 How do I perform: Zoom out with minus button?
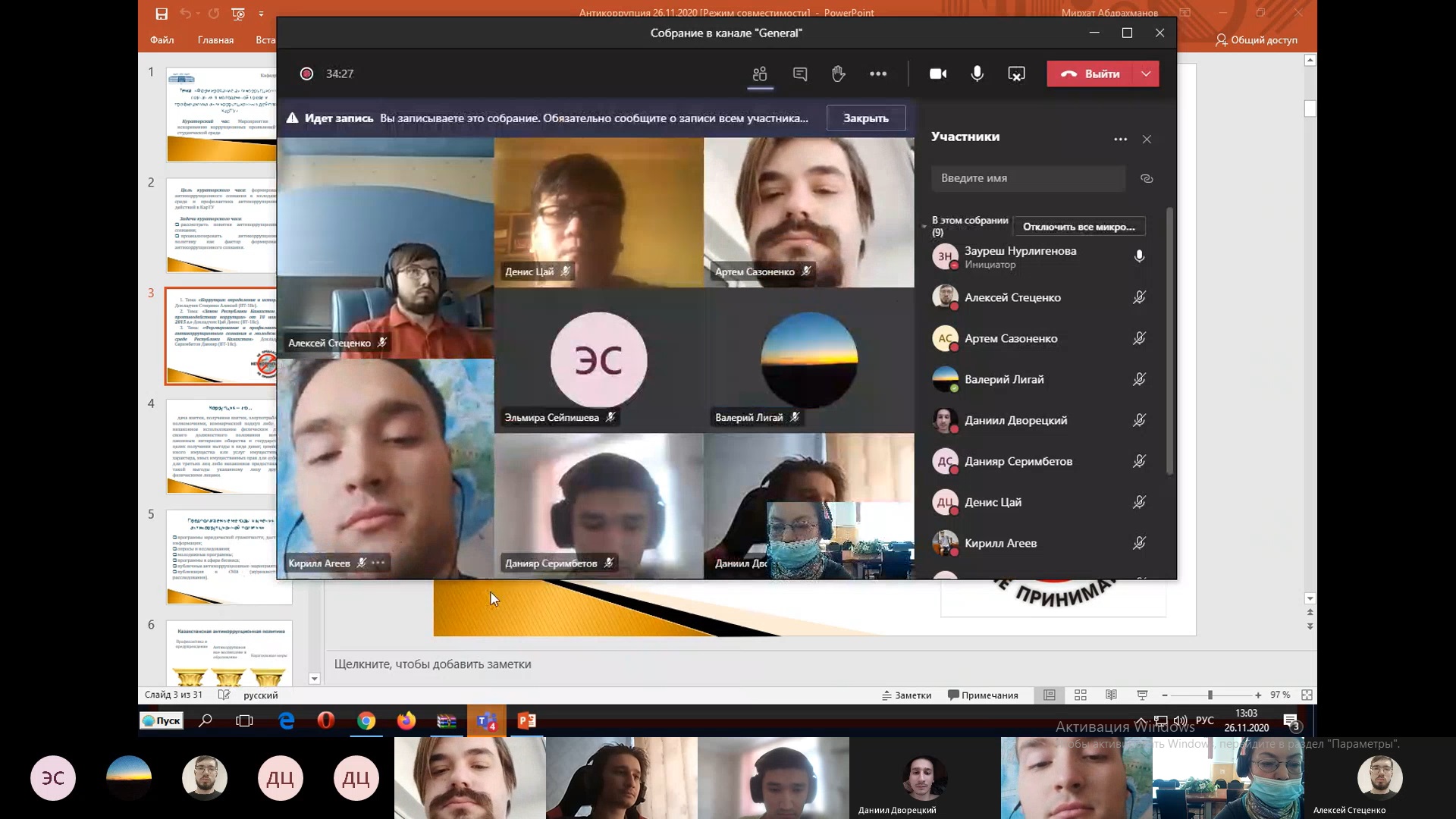tap(1165, 695)
